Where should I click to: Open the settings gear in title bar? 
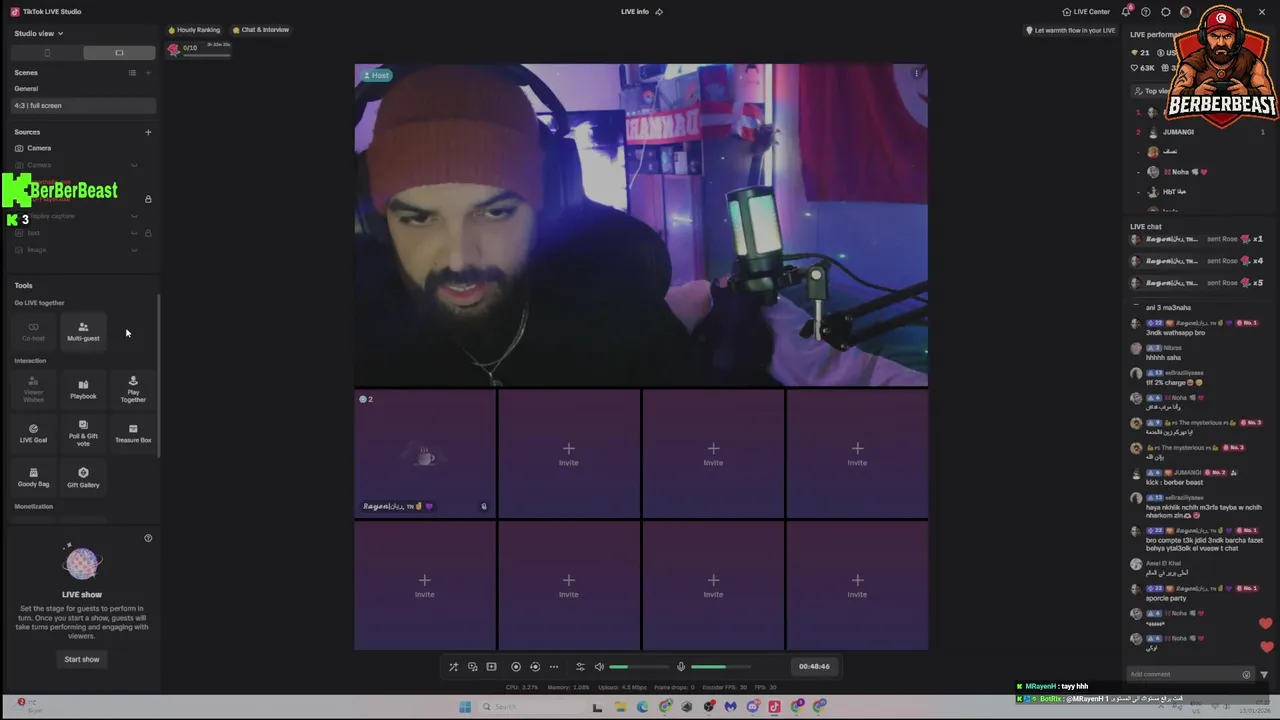1166,12
